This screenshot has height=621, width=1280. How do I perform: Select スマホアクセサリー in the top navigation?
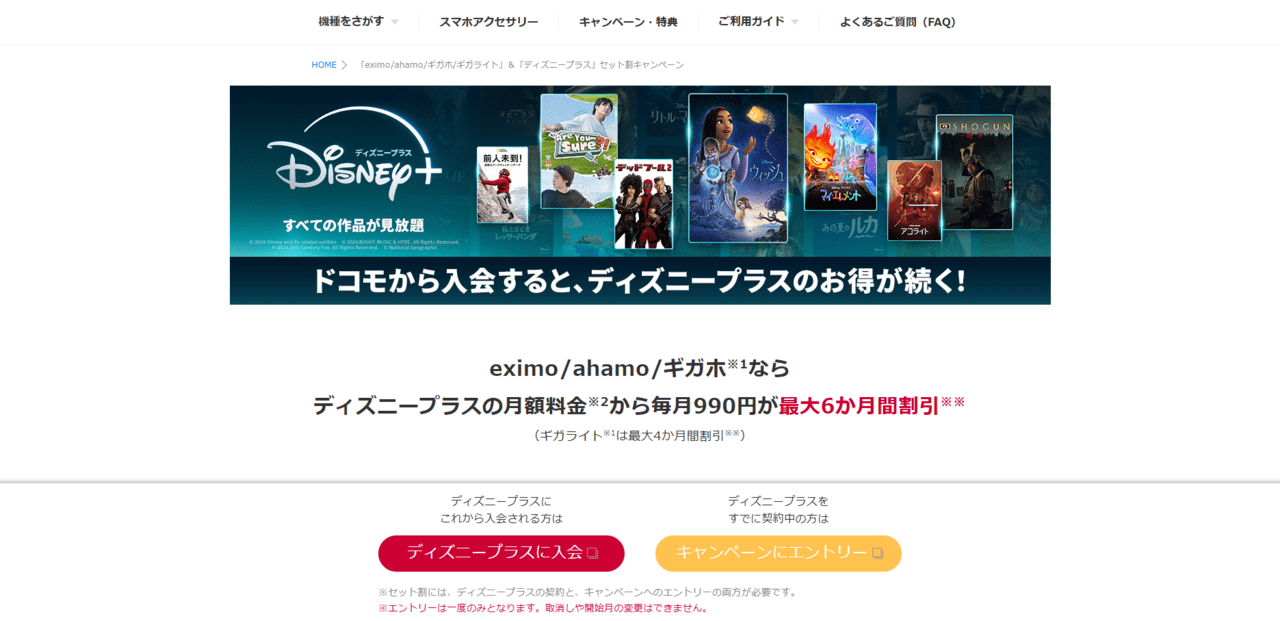point(486,21)
